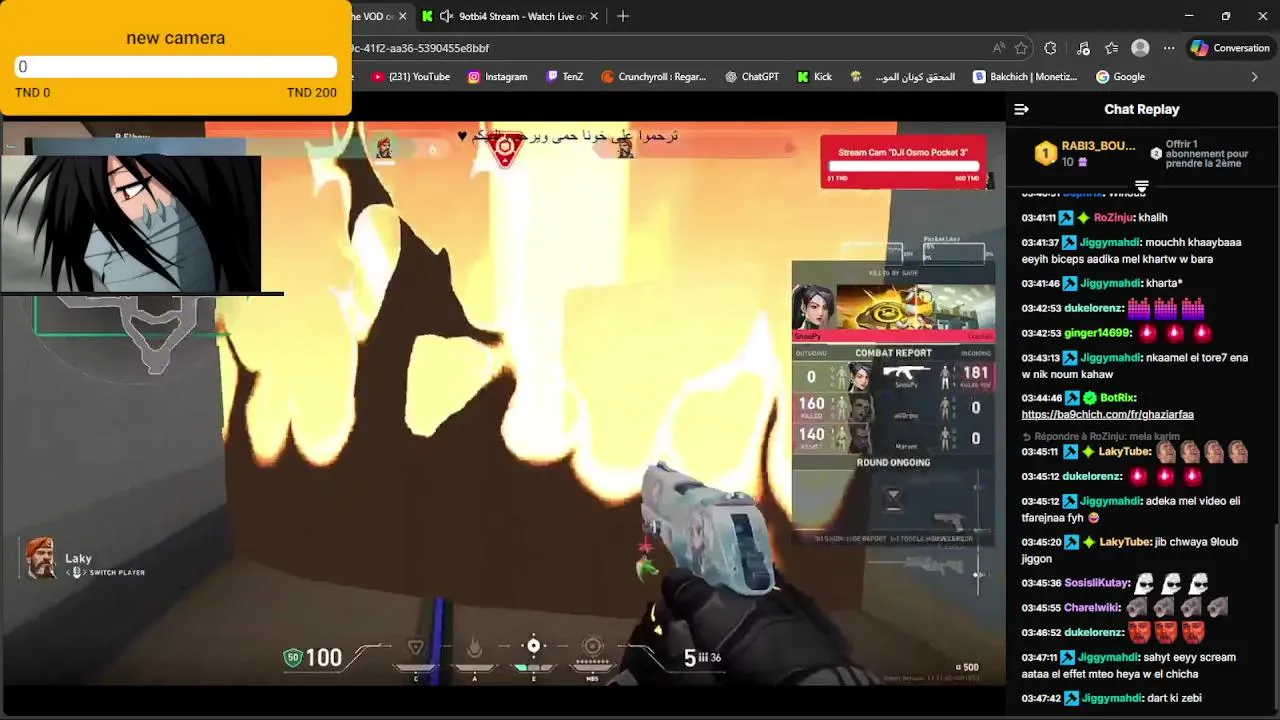Open the Kick bookmark
Image resolution: width=1280 pixels, height=720 pixels.
(814, 77)
